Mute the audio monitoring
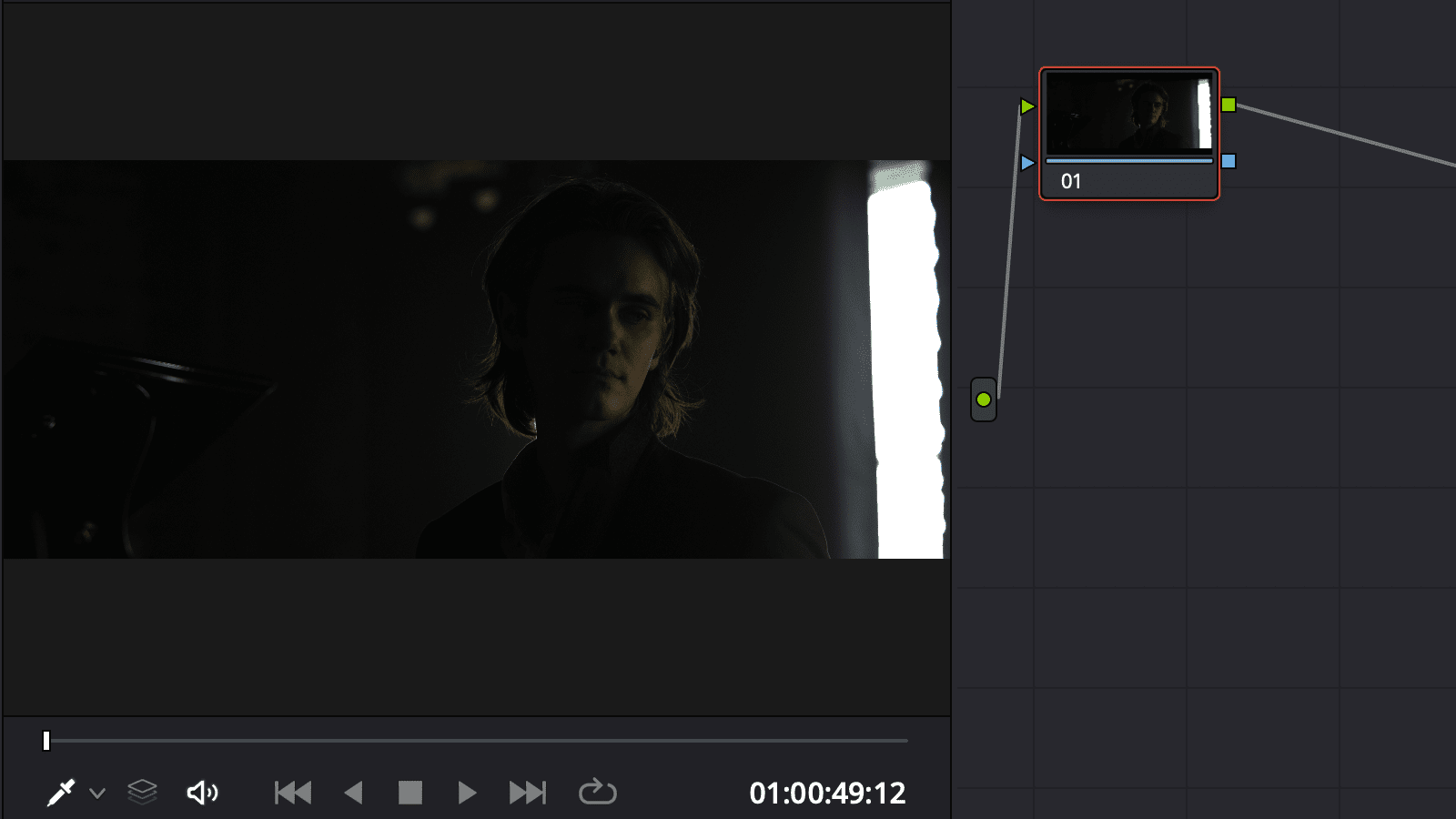The height and width of the screenshot is (819, 1456). click(202, 792)
